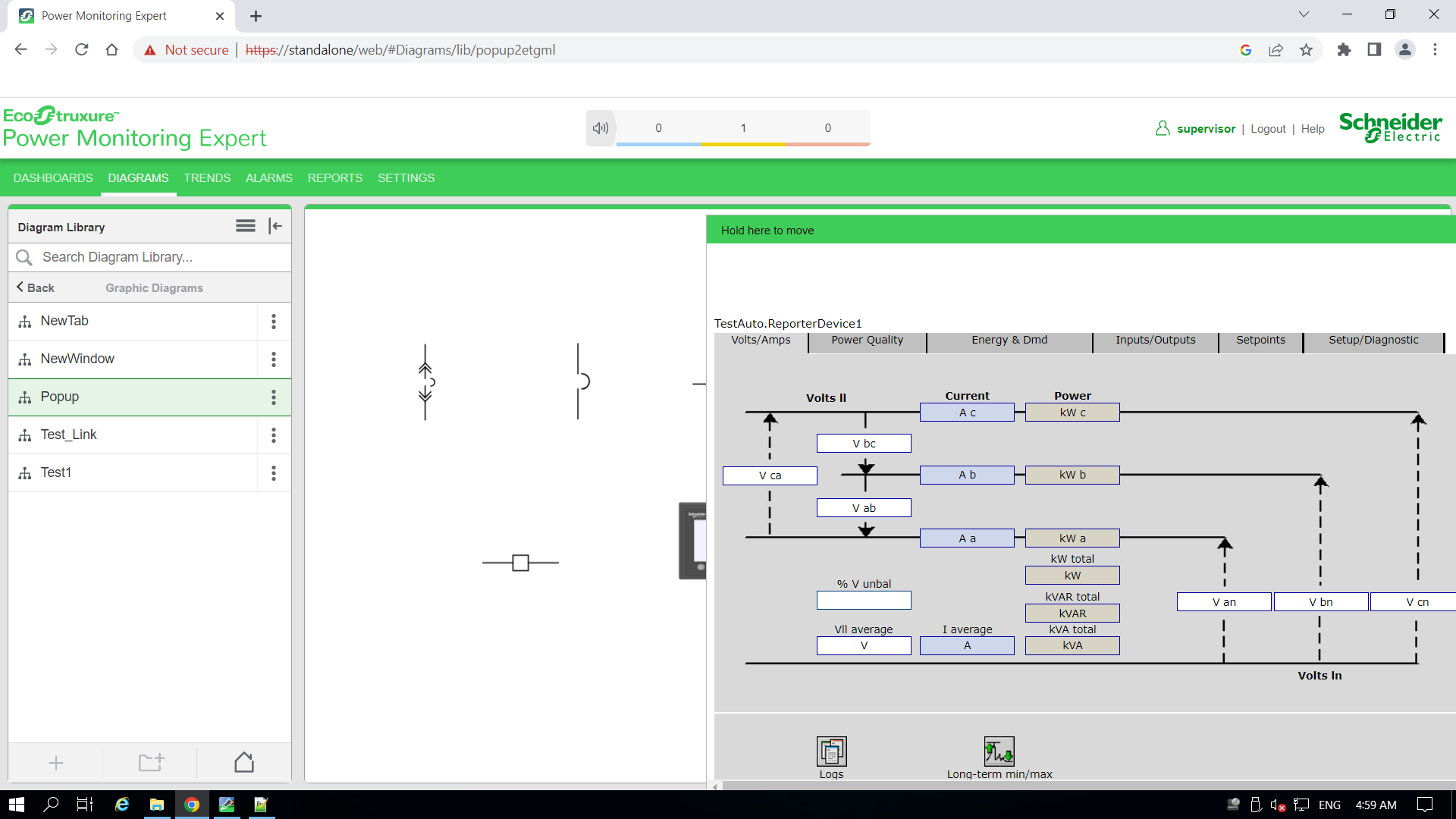Click the supervisor user icon
Viewport: 1456px width, 819px height.
[x=1163, y=128]
